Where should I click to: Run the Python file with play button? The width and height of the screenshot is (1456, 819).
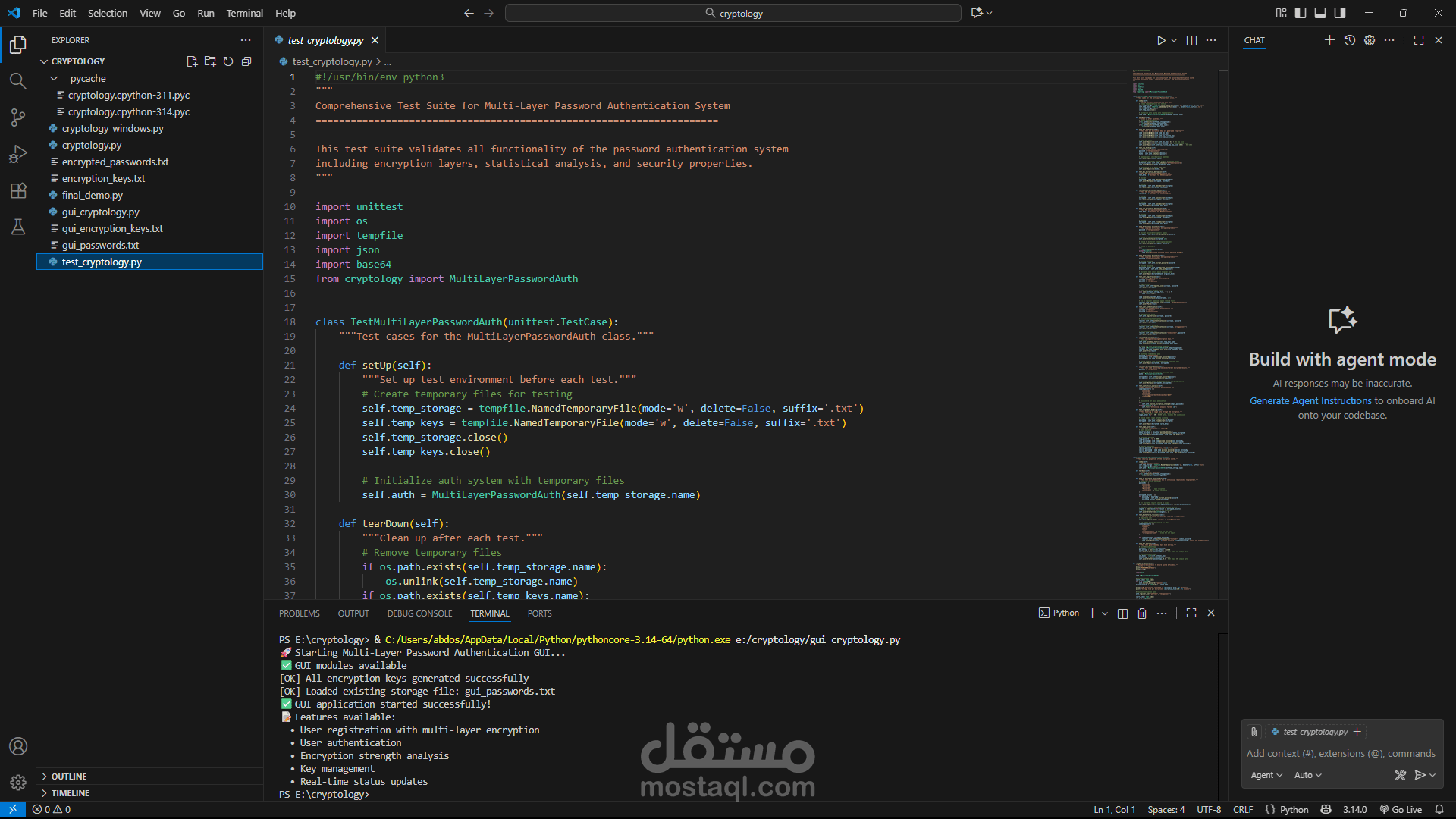(1161, 40)
